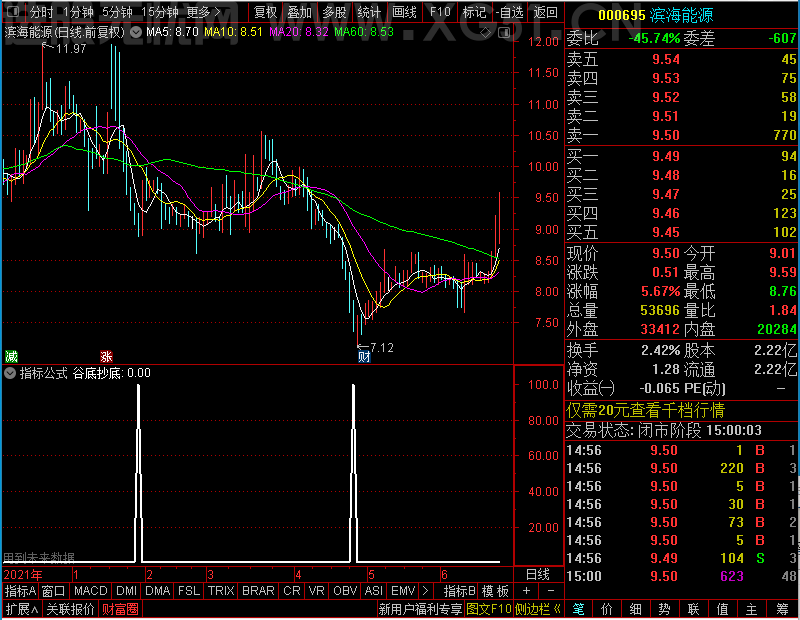Select the 价 price distribution tab

click(607, 609)
